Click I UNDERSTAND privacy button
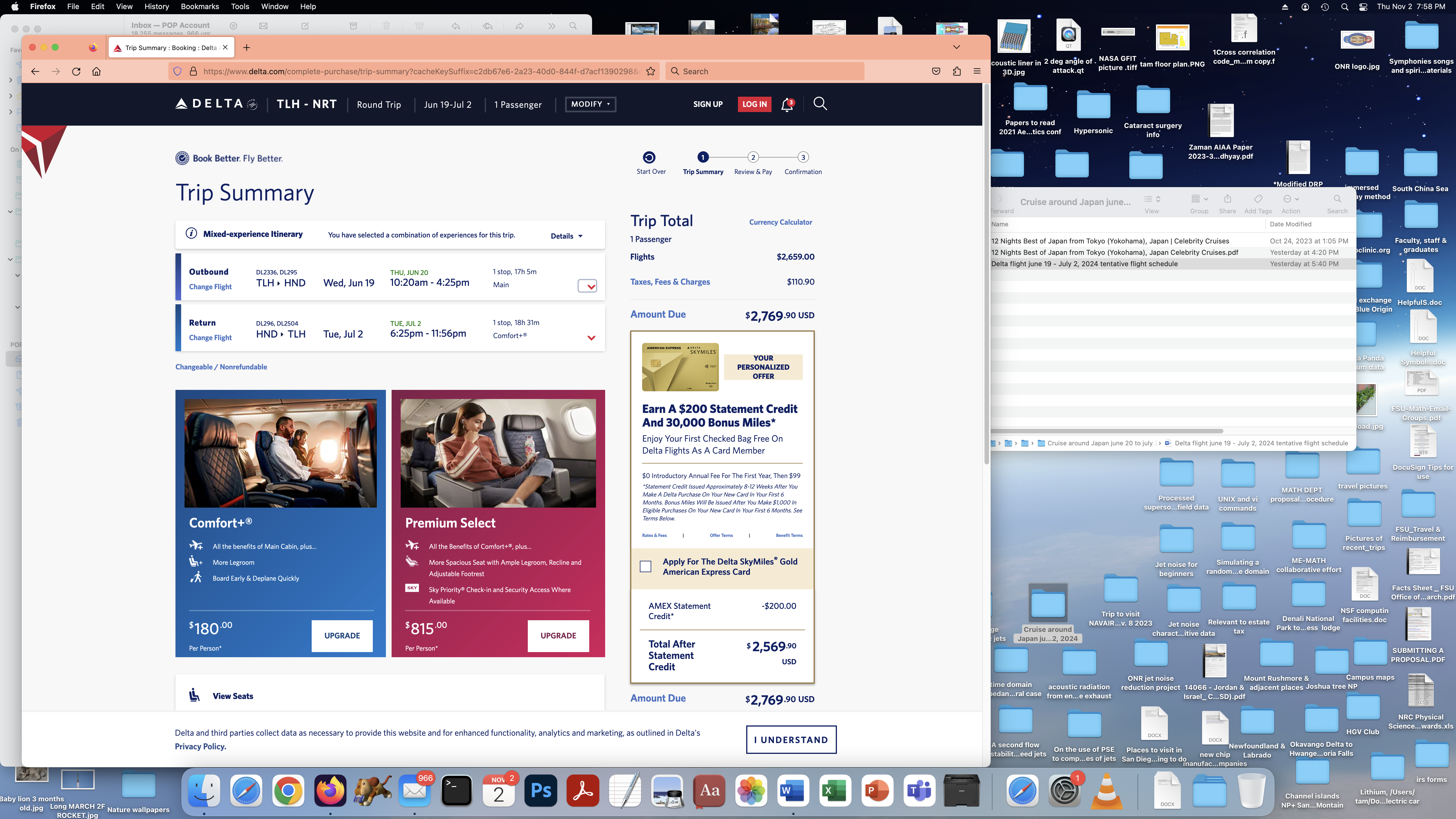 click(x=791, y=739)
